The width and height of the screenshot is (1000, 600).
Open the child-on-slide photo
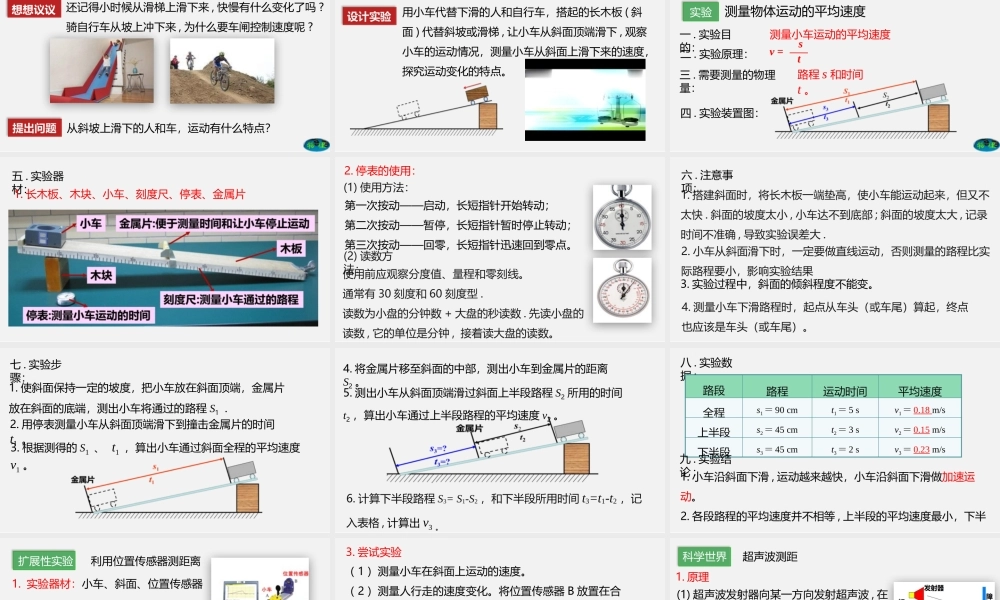[x=102, y=70]
